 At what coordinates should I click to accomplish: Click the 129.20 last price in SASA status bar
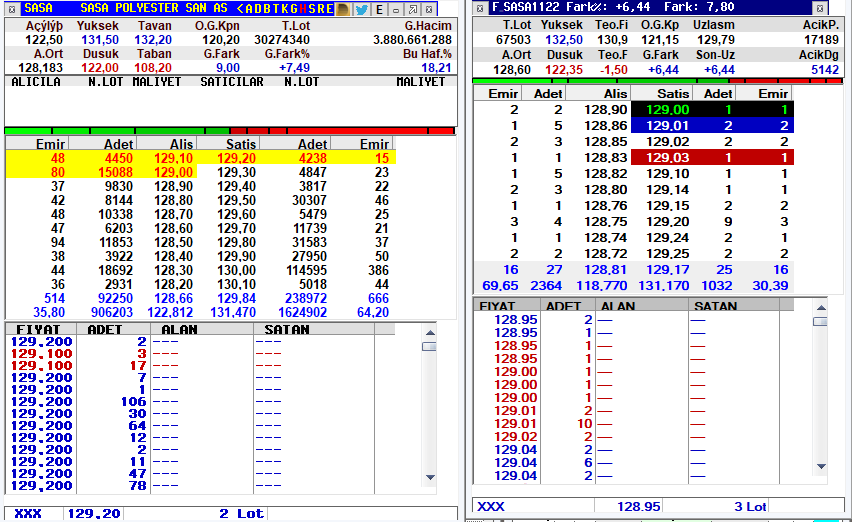[x=93, y=514]
